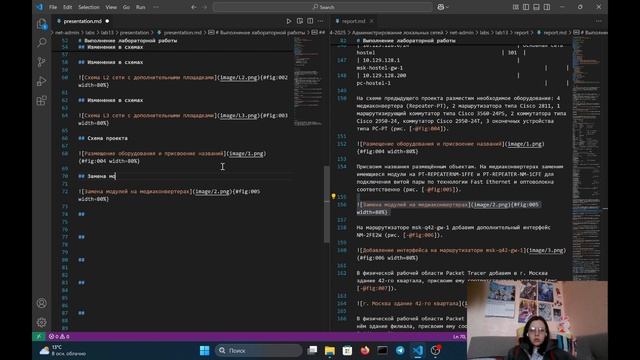Switch to the report.md tab

353,21
